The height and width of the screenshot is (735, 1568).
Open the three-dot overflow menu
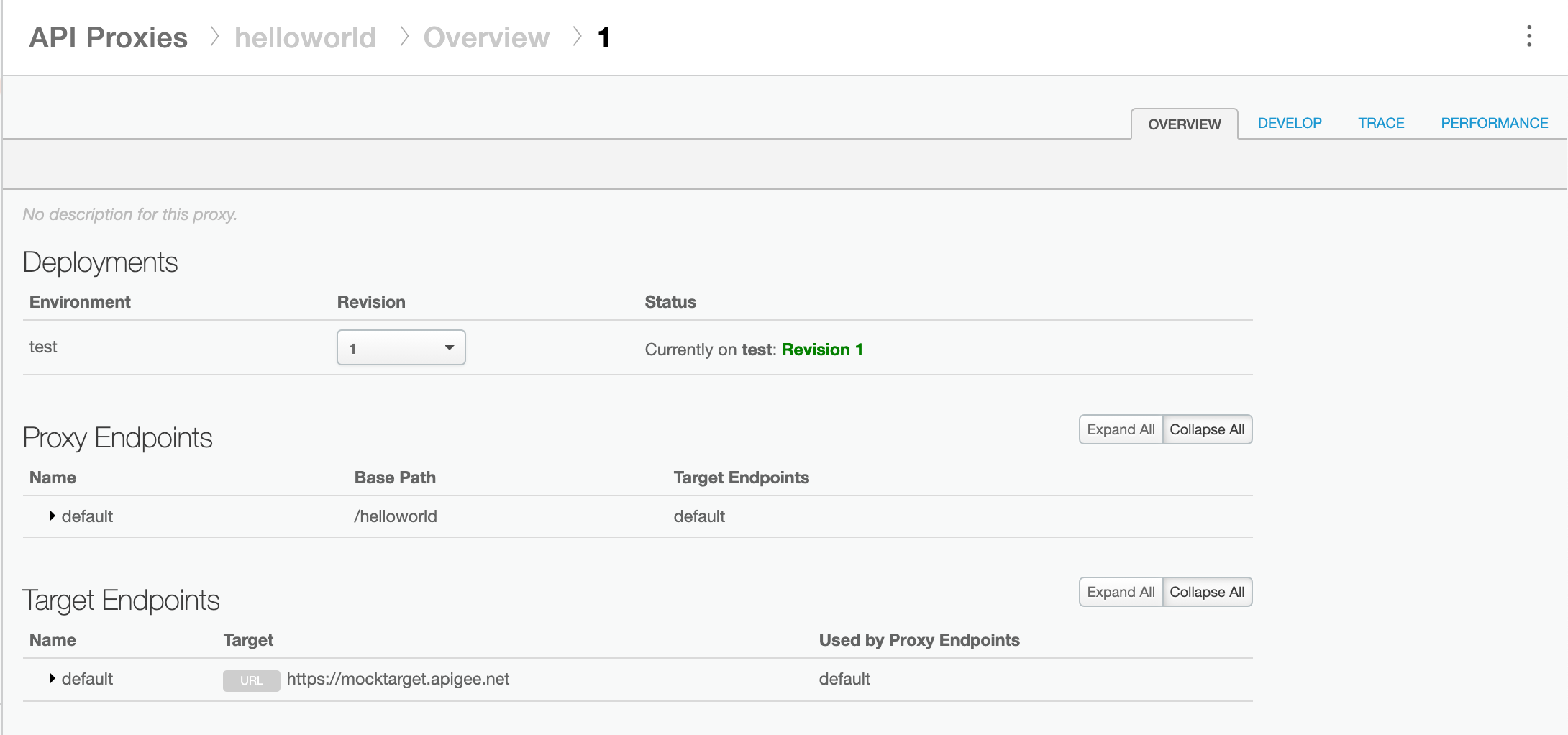pos(1528,37)
